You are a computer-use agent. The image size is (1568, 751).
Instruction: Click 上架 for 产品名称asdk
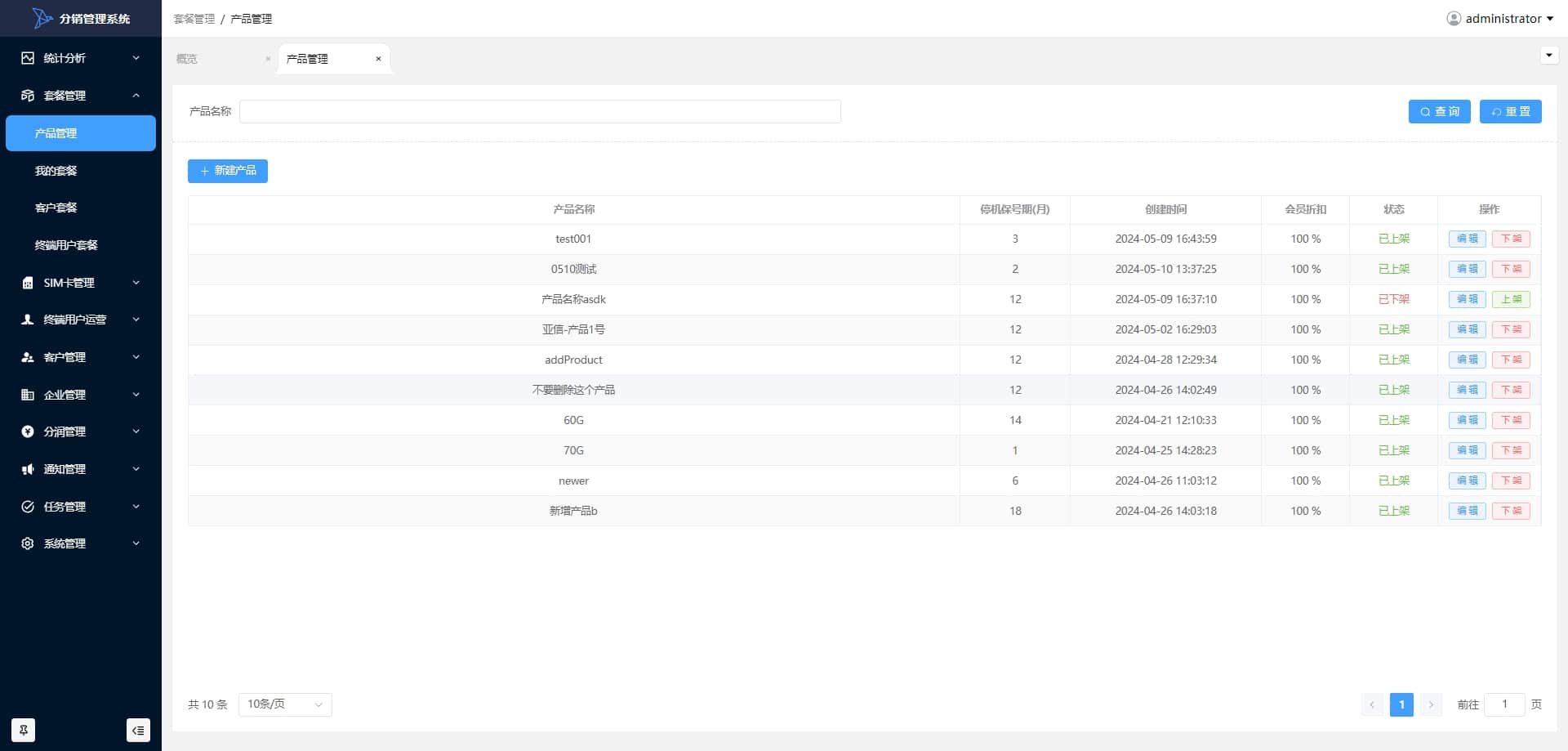[1511, 299]
